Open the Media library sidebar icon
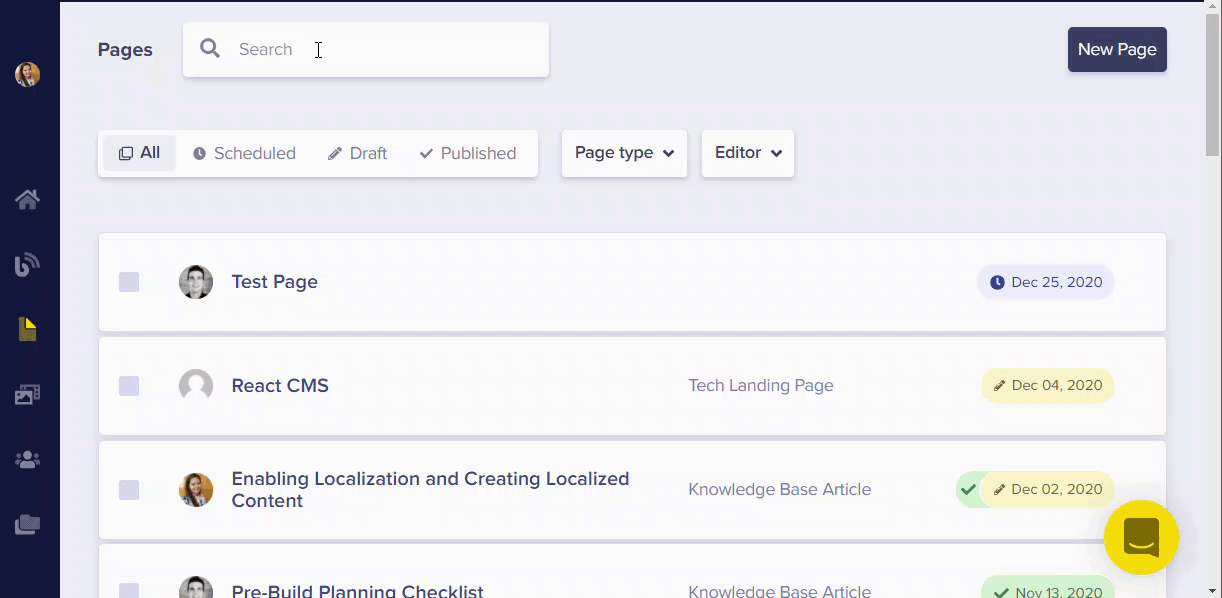This screenshot has width=1222, height=598. click(x=27, y=395)
